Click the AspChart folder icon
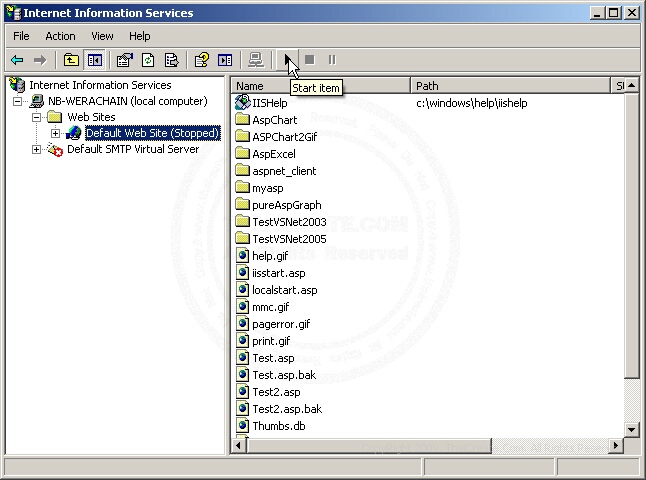The image size is (646, 480). (243, 120)
